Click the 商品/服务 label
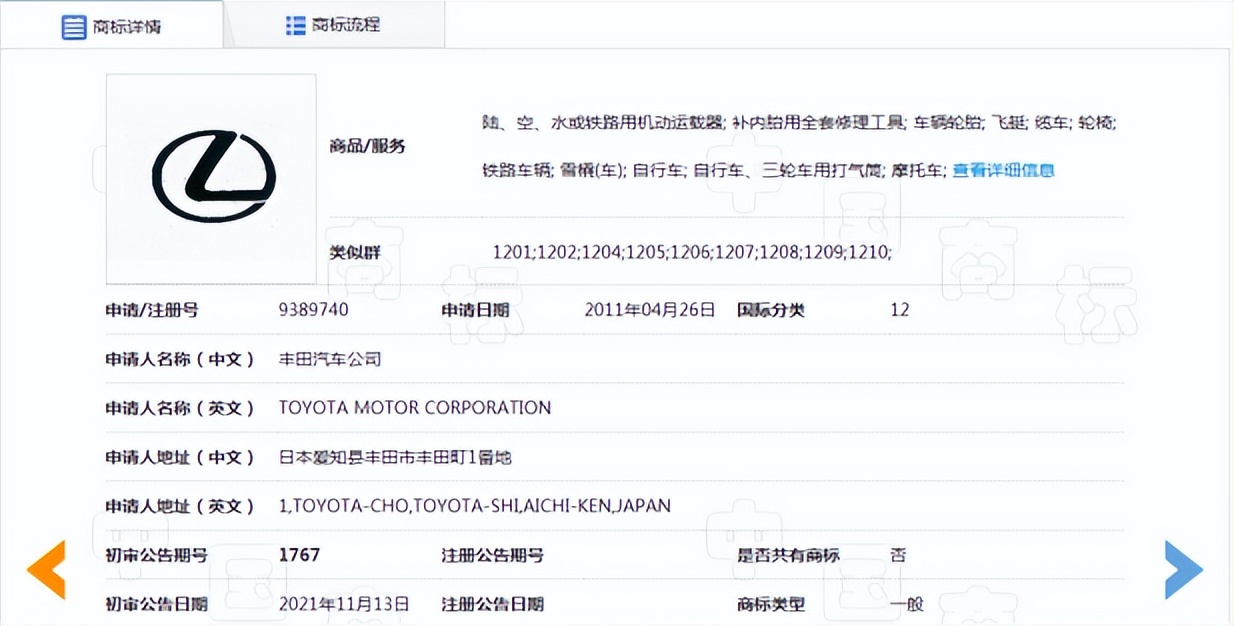Screen dimensions: 1234x626 coord(367,146)
